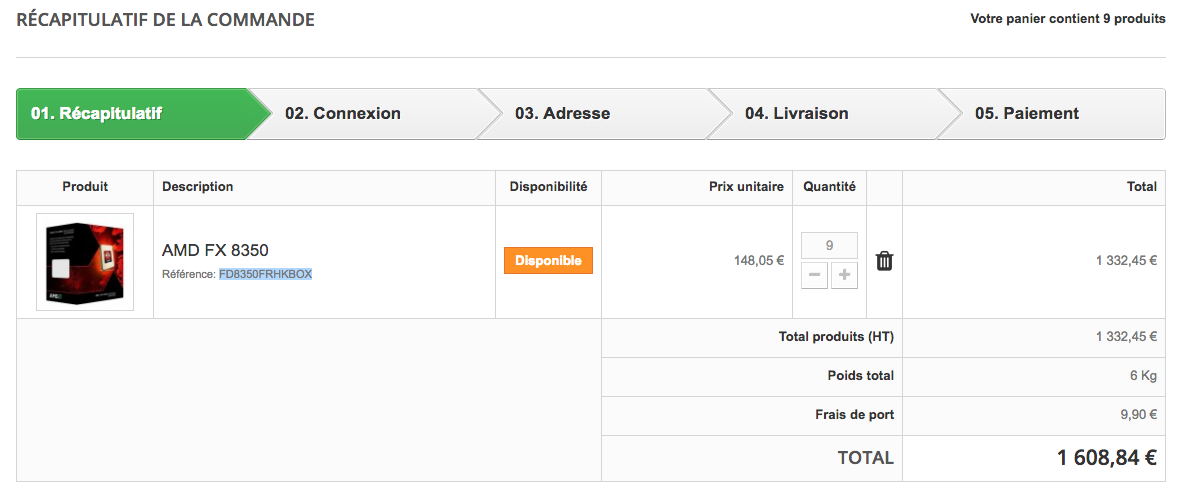Click the Votre panier contient 9 produits text
1182x495 pixels.
[1067, 19]
